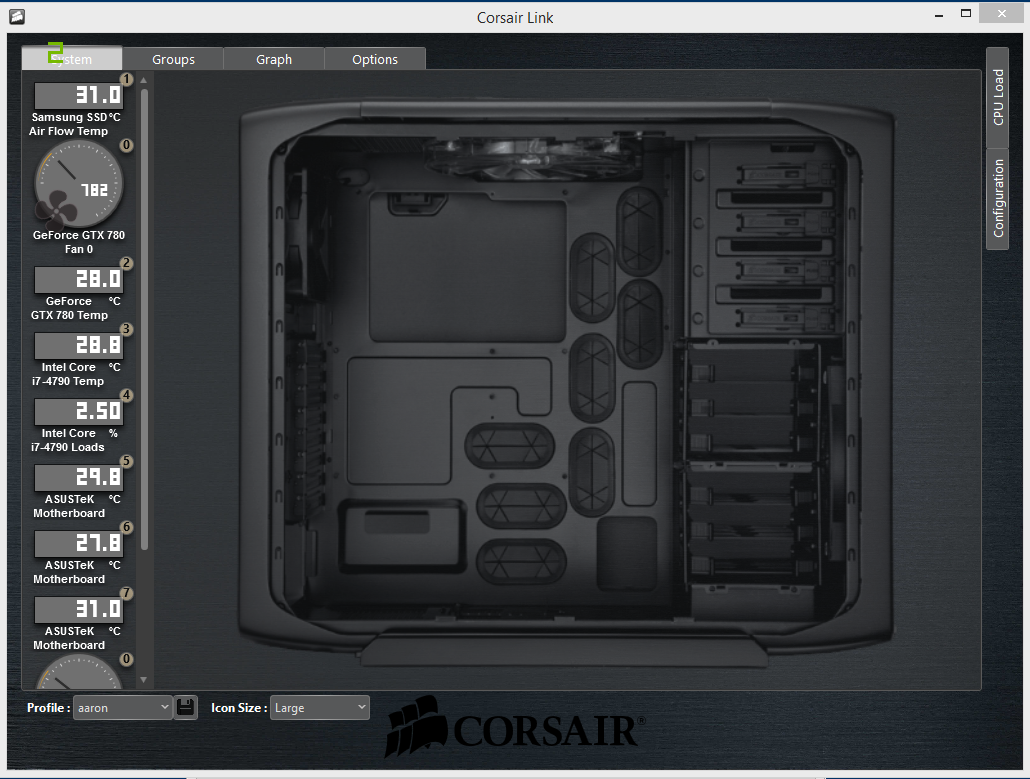Viewport: 1030px width, 779px height.
Task: Click the number 7 badge on ASUSTeK sensor
Action: tap(127, 593)
